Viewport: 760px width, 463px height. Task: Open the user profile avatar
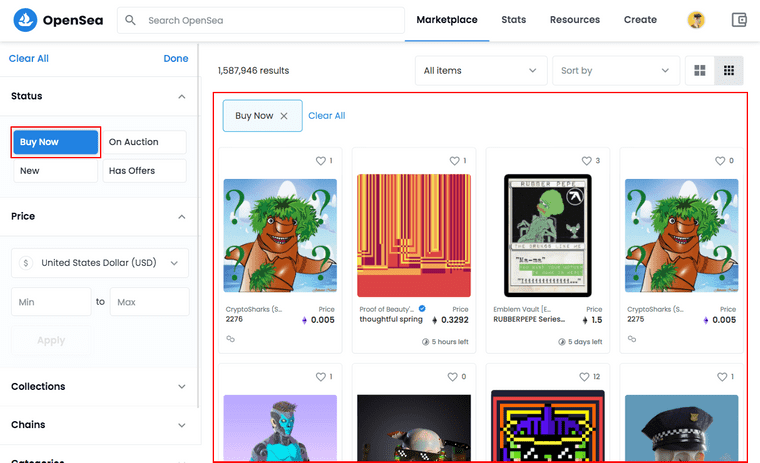point(696,20)
